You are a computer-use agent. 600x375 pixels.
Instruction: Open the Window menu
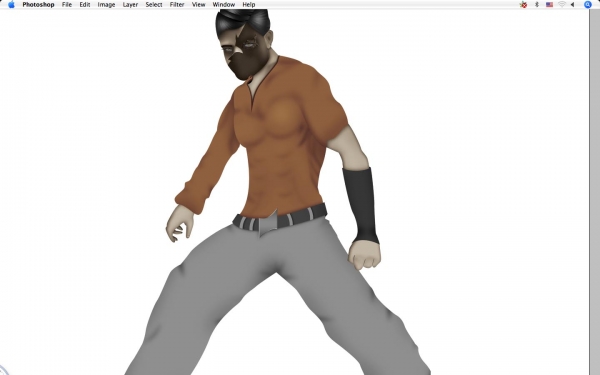click(224, 5)
